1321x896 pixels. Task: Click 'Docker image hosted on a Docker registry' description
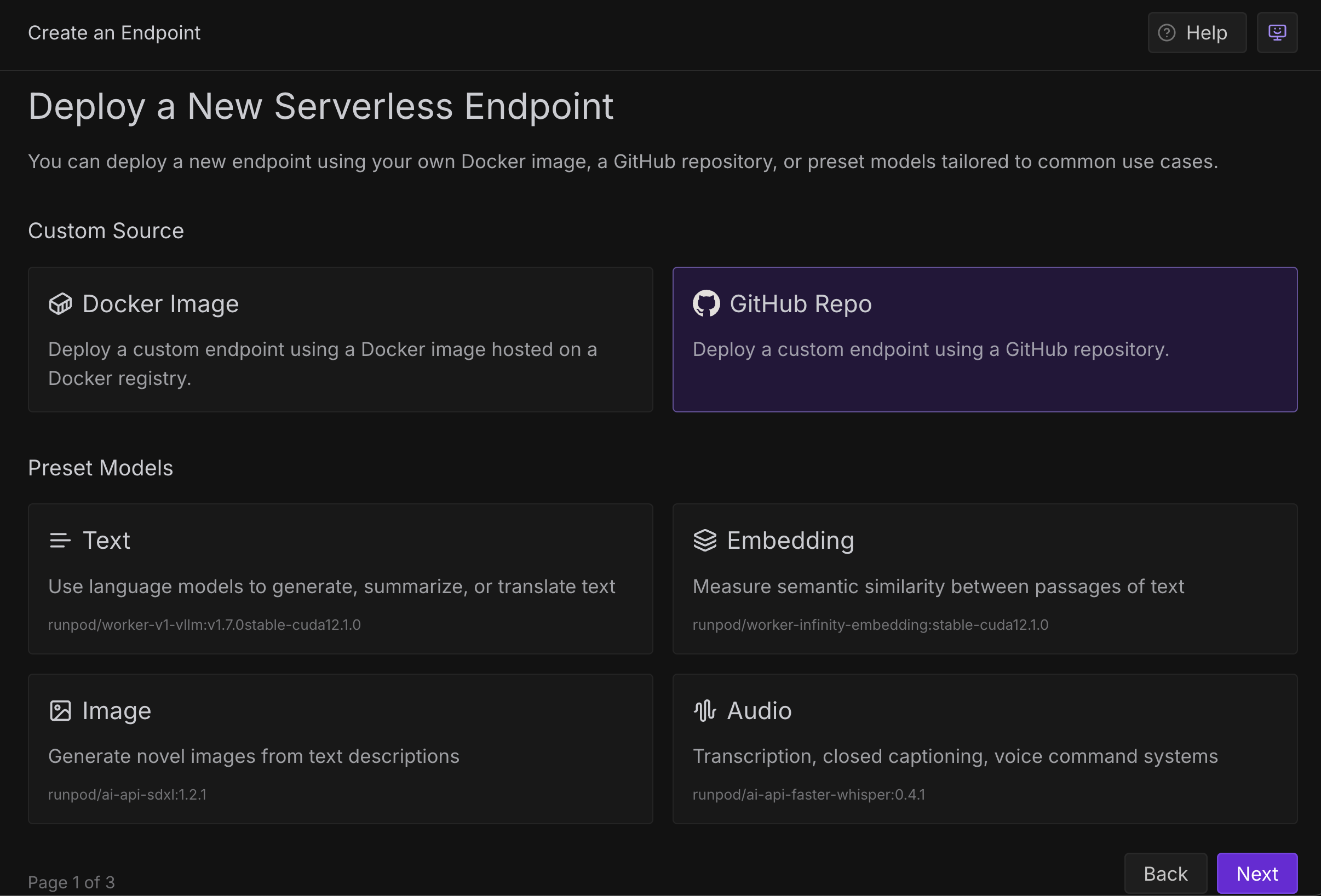pyautogui.click(x=323, y=364)
